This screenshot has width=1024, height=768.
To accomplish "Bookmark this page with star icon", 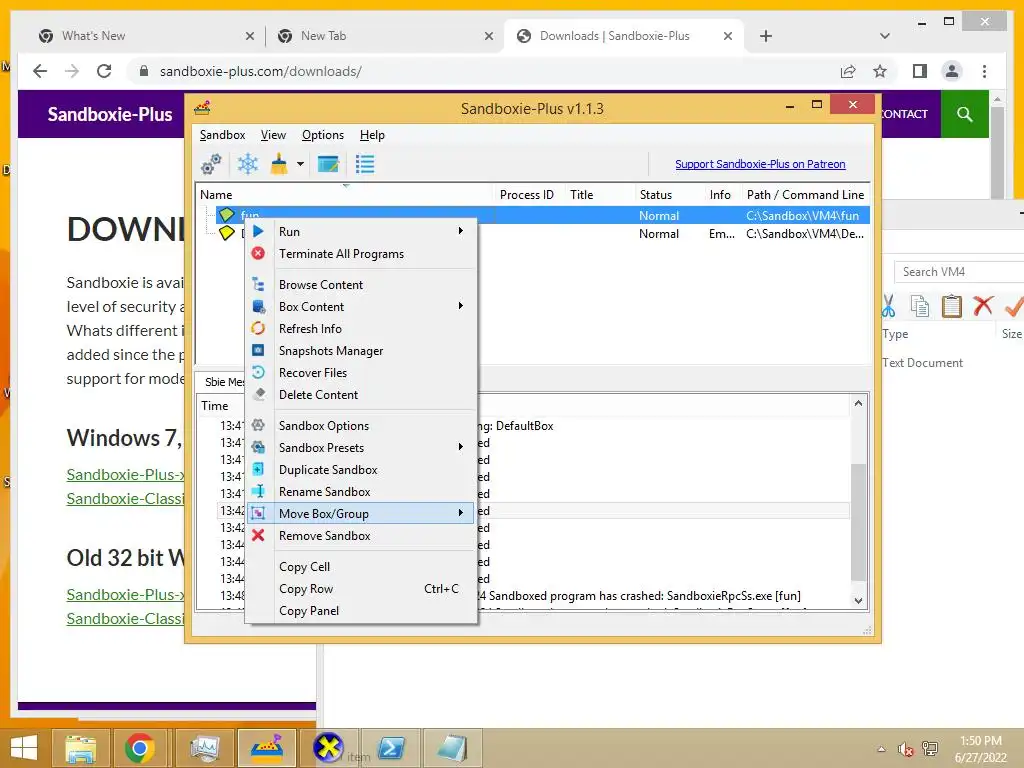I will tap(880, 71).
